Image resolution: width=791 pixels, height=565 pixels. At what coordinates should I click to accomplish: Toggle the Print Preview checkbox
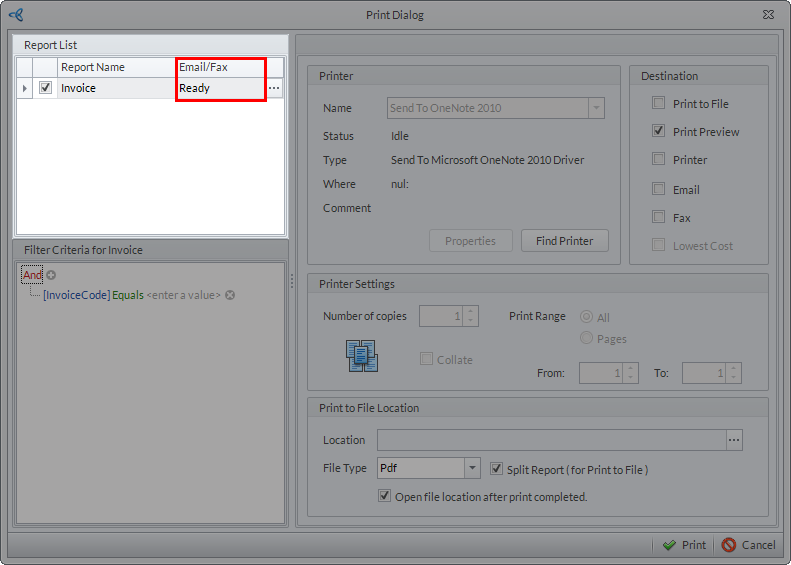click(x=658, y=131)
